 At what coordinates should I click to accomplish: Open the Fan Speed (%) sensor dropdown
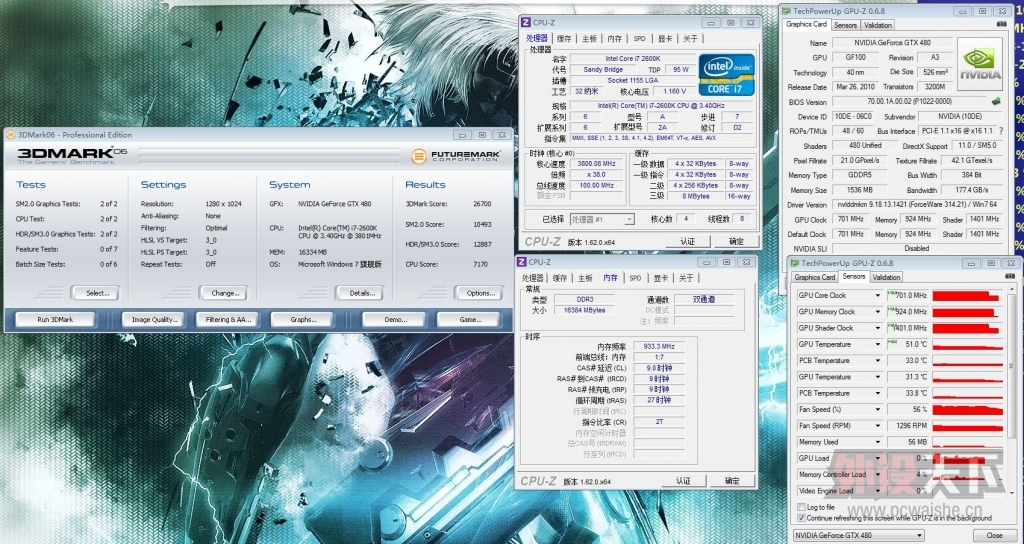coord(878,409)
